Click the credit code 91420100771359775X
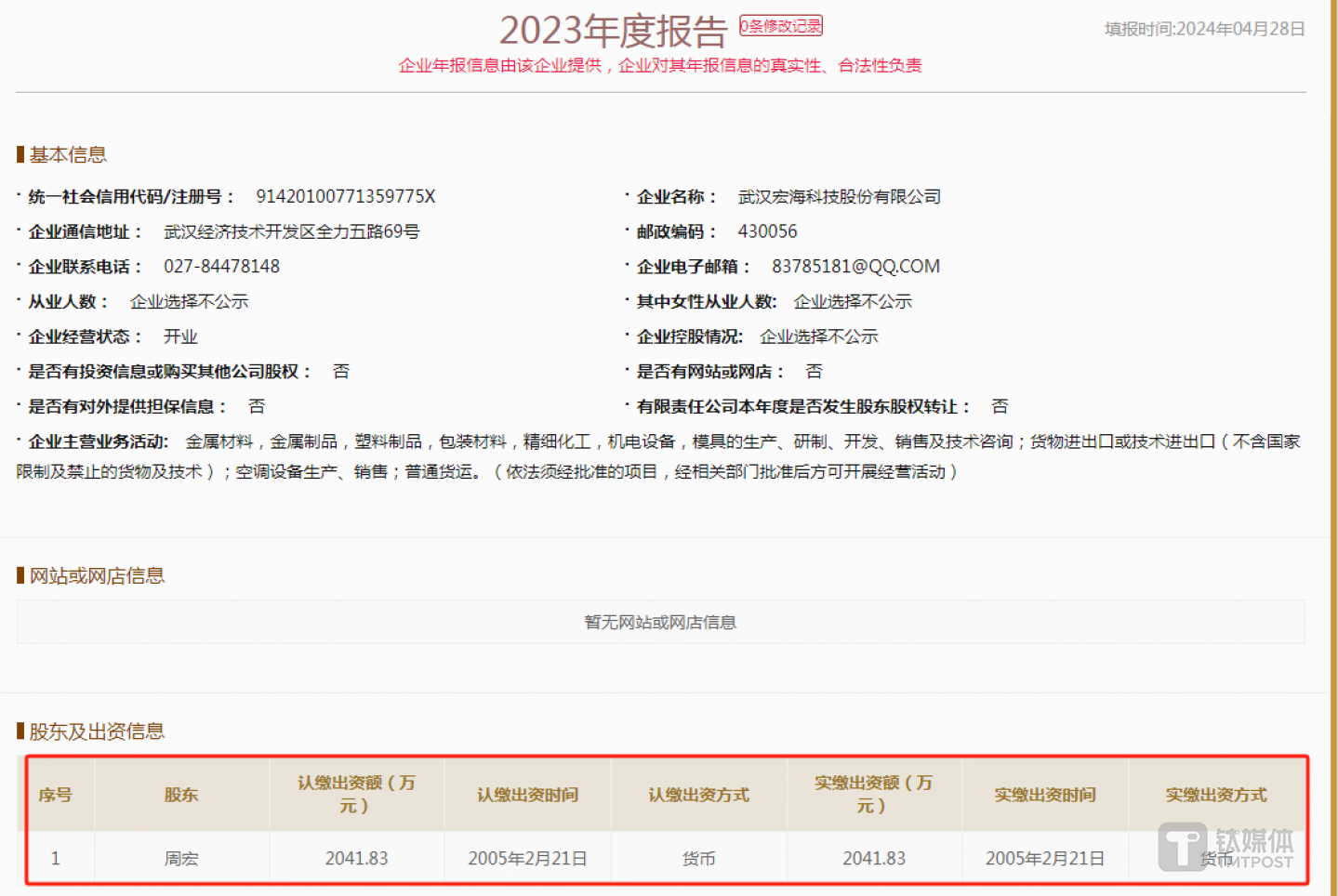 pyautogui.click(x=345, y=197)
